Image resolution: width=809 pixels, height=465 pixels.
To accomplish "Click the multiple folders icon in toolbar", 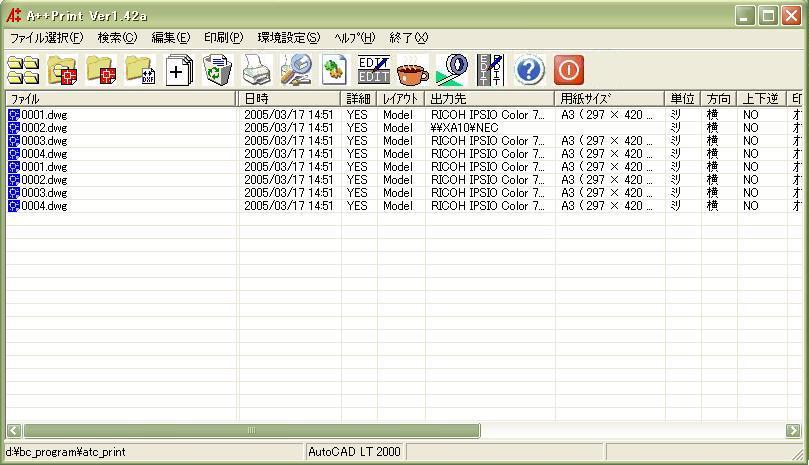I will point(23,70).
